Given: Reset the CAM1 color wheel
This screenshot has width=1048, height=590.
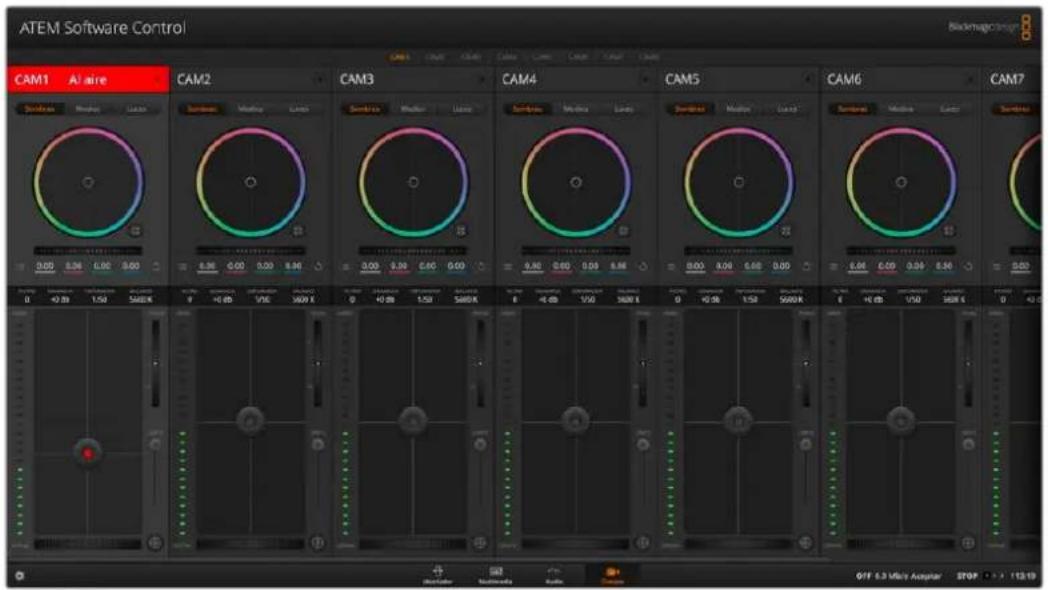Looking at the screenshot, I should 135,231.
